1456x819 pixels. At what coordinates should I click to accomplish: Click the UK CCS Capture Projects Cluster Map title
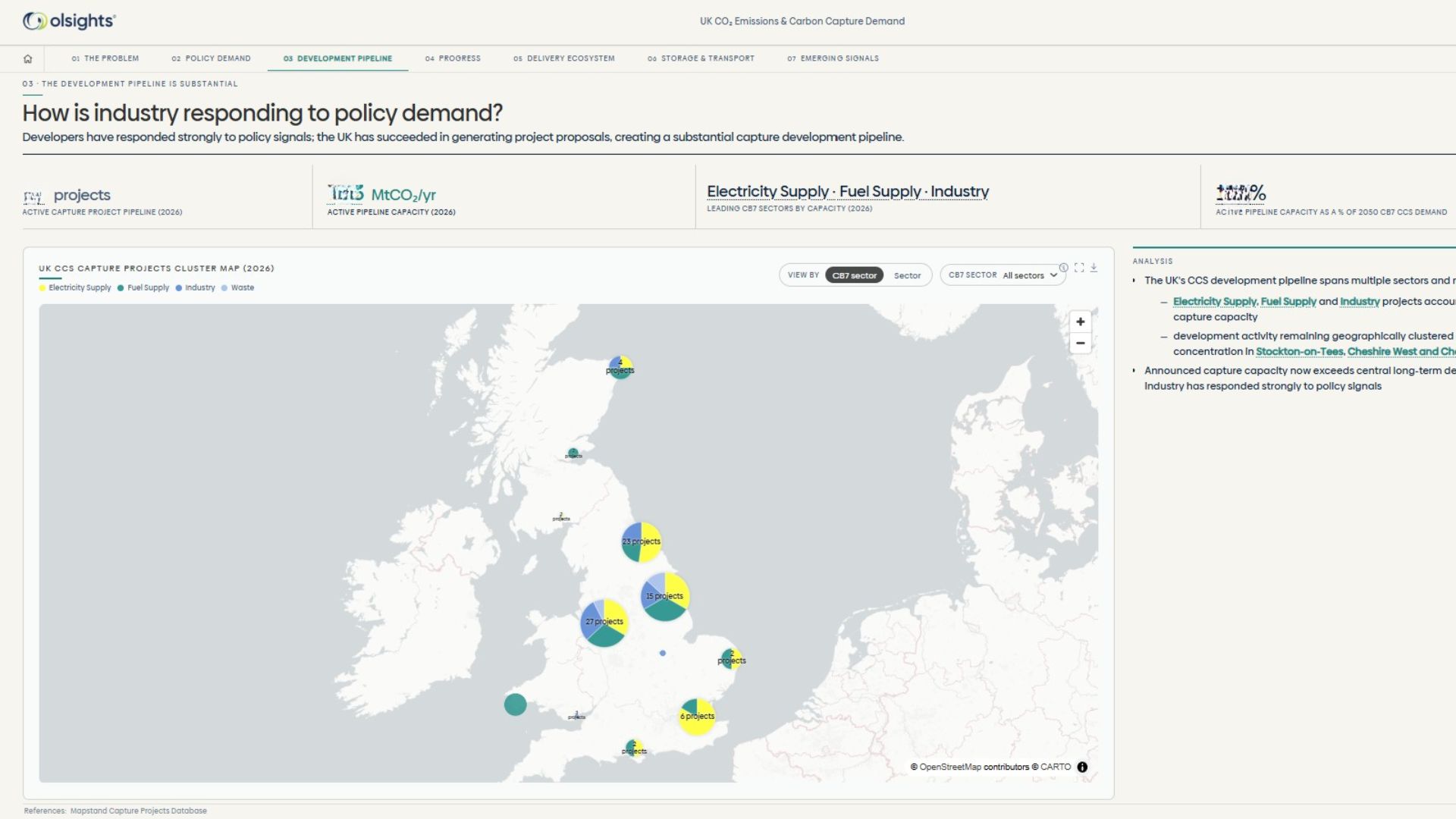(x=156, y=268)
